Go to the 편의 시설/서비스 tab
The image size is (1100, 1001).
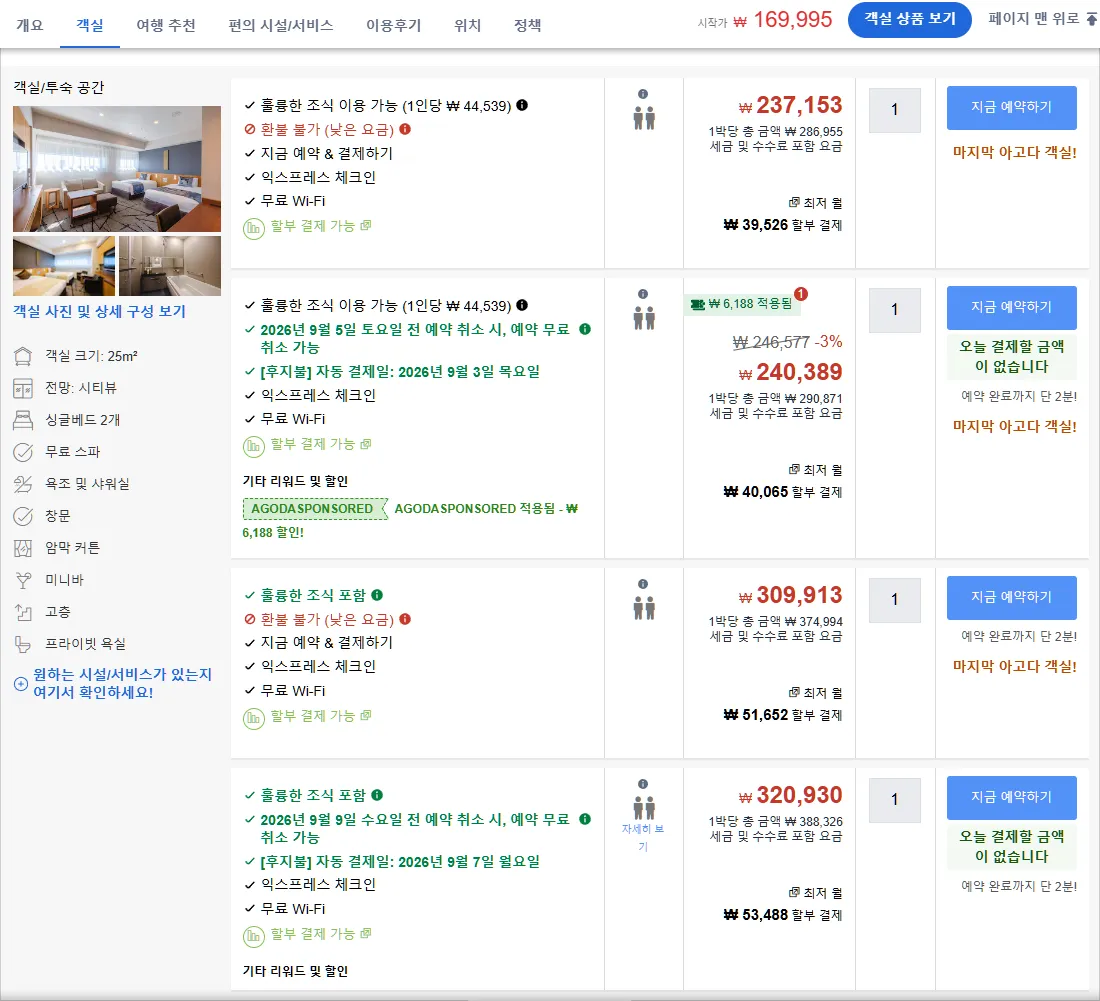point(281,25)
